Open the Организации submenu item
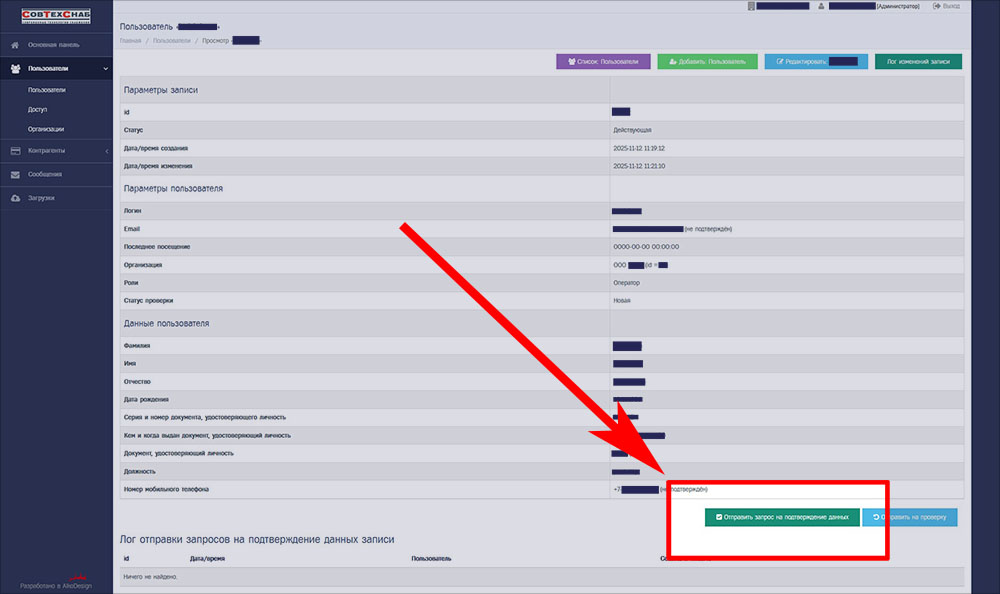The image size is (1000, 594). [x=46, y=129]
